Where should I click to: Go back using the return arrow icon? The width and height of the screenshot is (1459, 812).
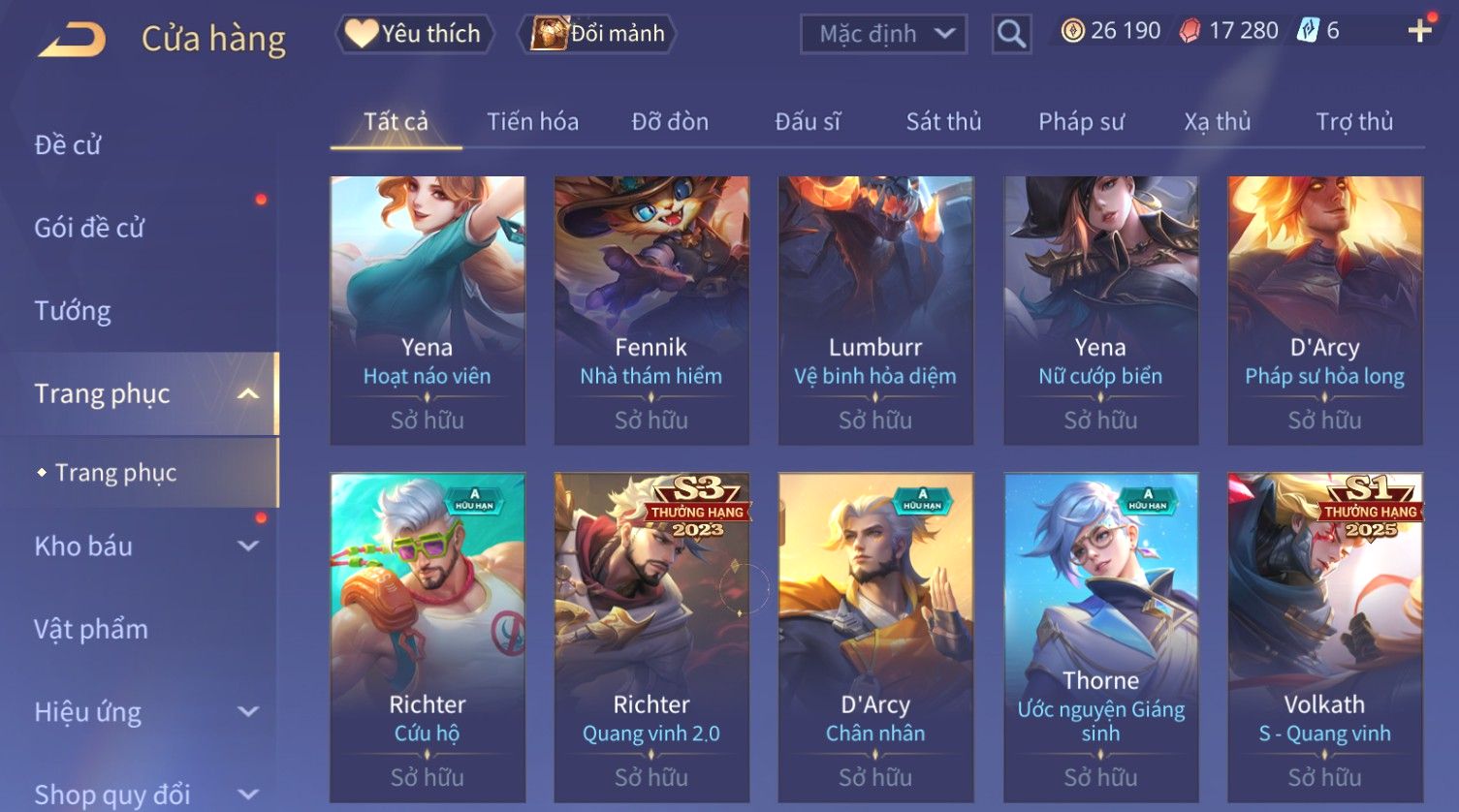[72, 40]
